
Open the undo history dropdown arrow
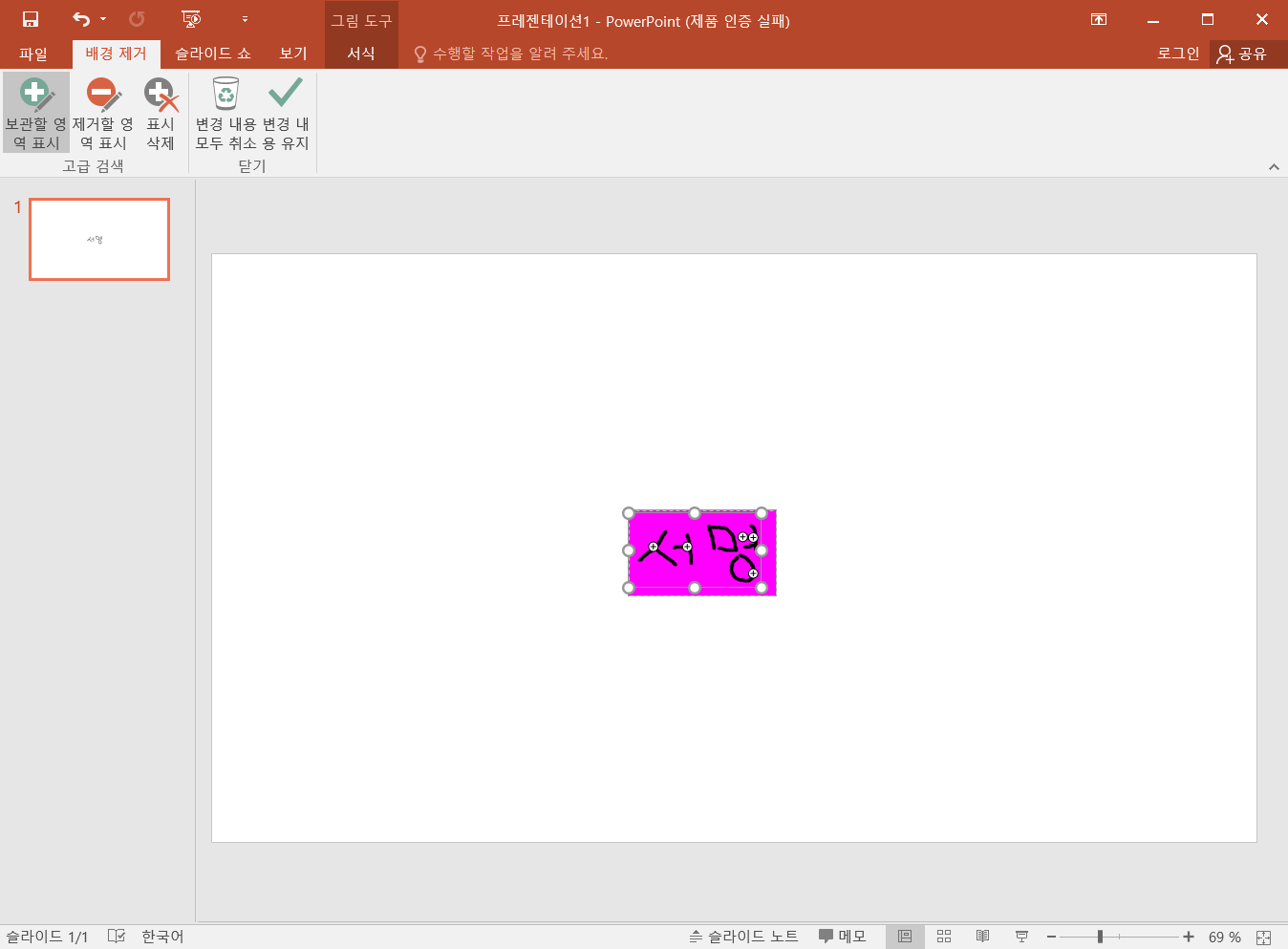[103, 19]
